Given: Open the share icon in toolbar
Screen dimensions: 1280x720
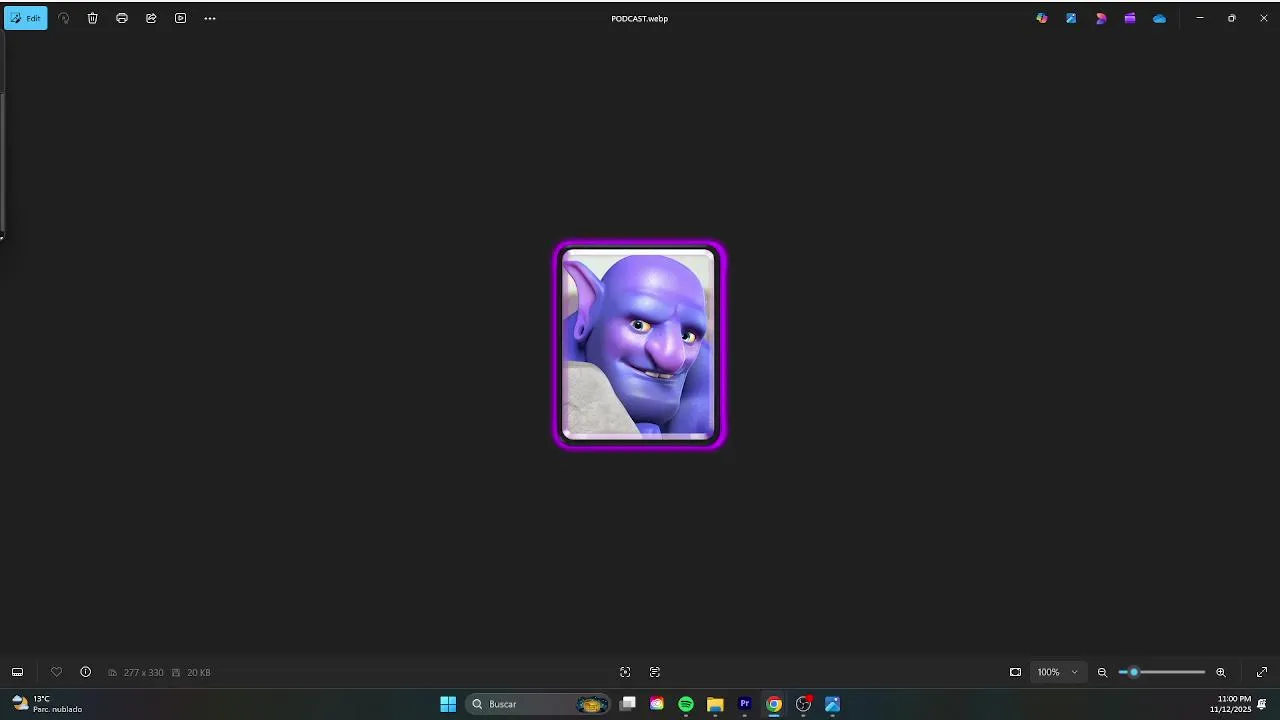Looking at the screenshot, I should [151, 18].
